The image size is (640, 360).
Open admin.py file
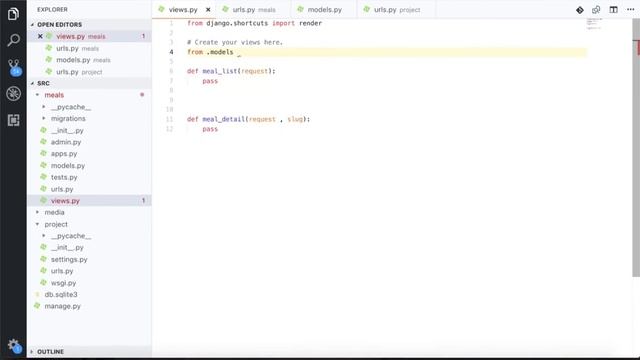click(x=66, y=142)
